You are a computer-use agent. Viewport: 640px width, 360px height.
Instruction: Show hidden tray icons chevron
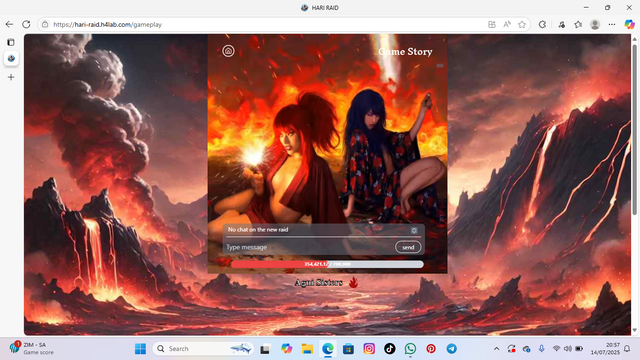point(496,349)
